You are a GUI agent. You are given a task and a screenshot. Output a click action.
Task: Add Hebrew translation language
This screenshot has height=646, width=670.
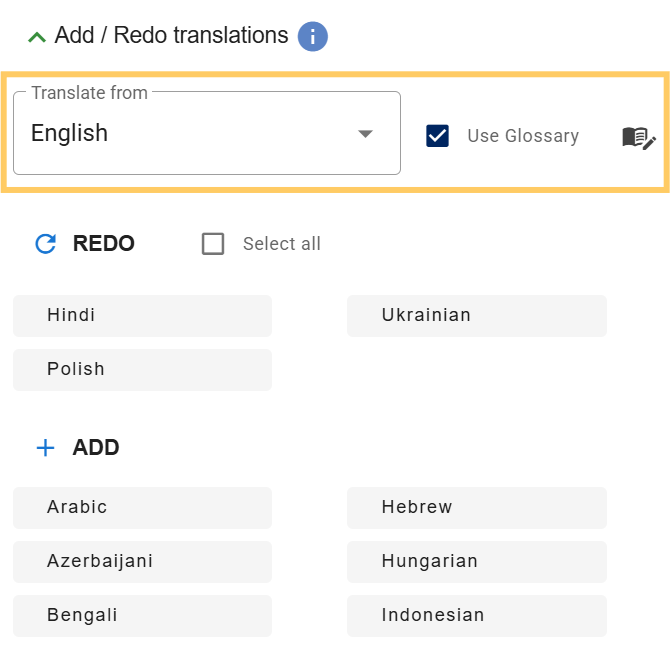coord(476,508)
